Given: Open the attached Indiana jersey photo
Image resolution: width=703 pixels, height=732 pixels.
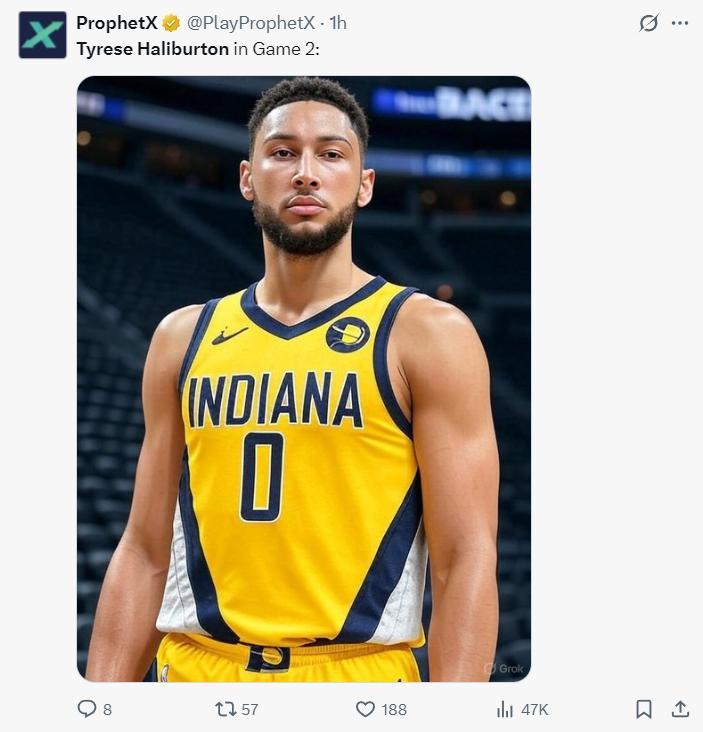Looking at the screenshot, I should [x=304, y=378].
